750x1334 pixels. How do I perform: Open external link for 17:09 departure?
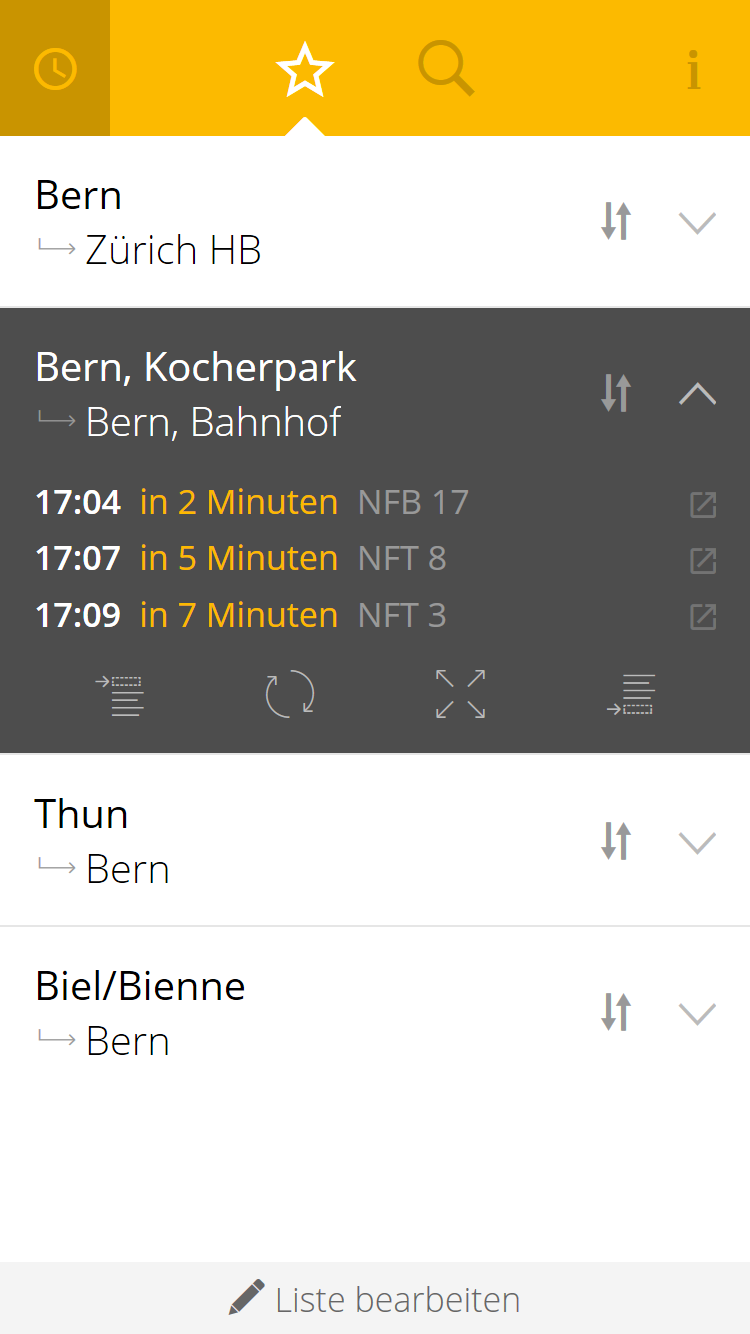[703, 617]
